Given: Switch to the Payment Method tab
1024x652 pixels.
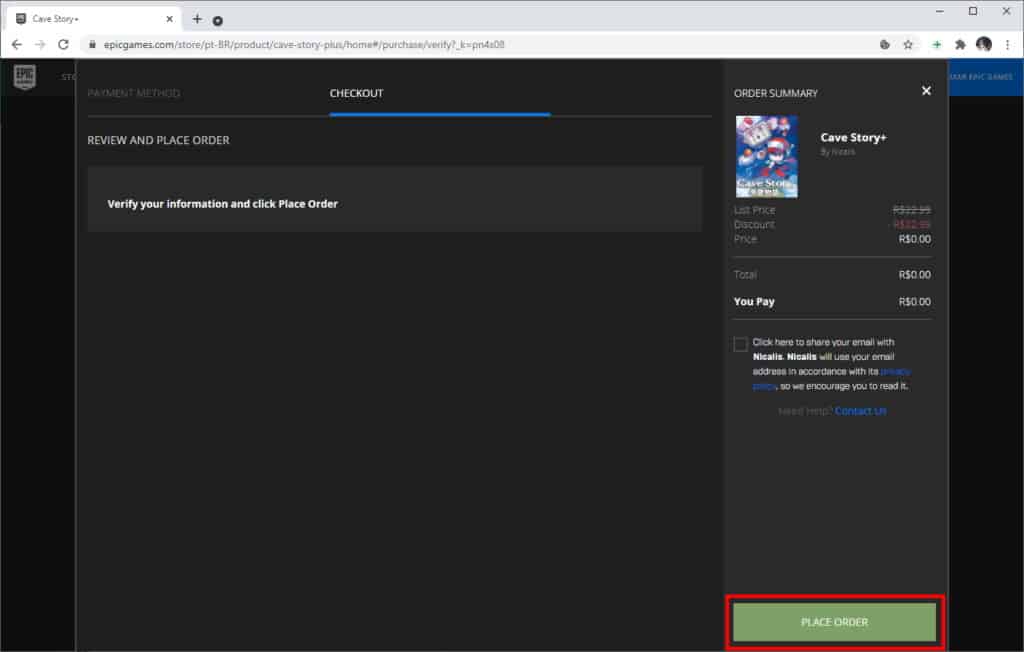Looking at the screenshot, I should pos(134,93).
